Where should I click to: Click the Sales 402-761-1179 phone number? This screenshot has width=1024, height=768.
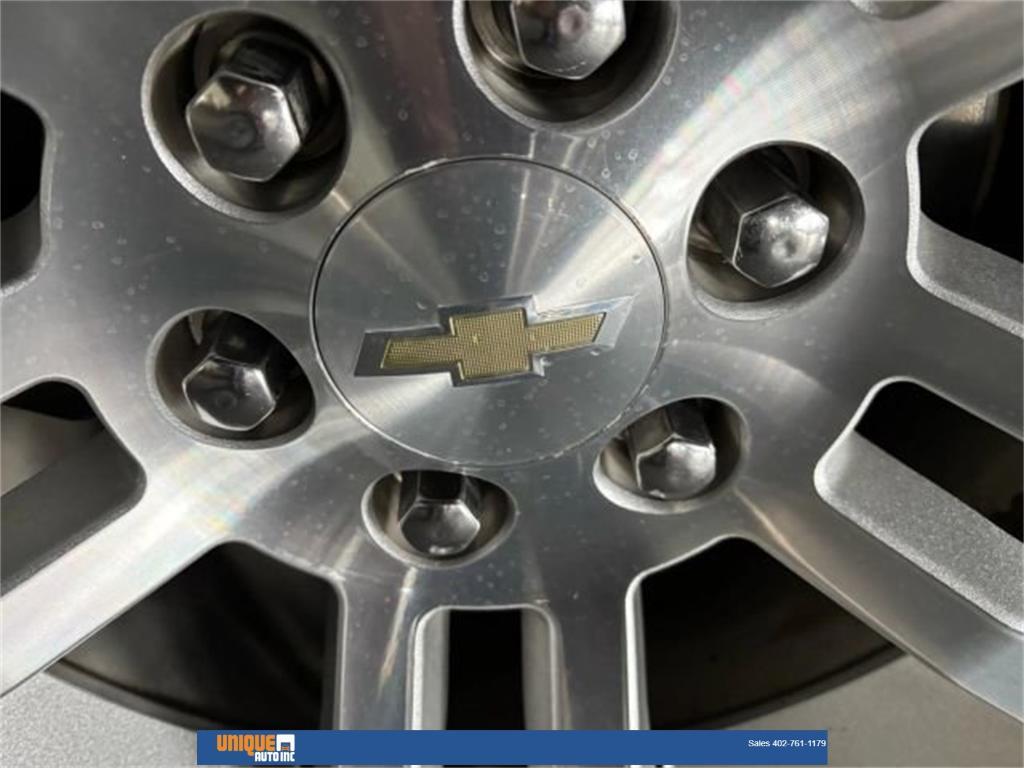786,743
